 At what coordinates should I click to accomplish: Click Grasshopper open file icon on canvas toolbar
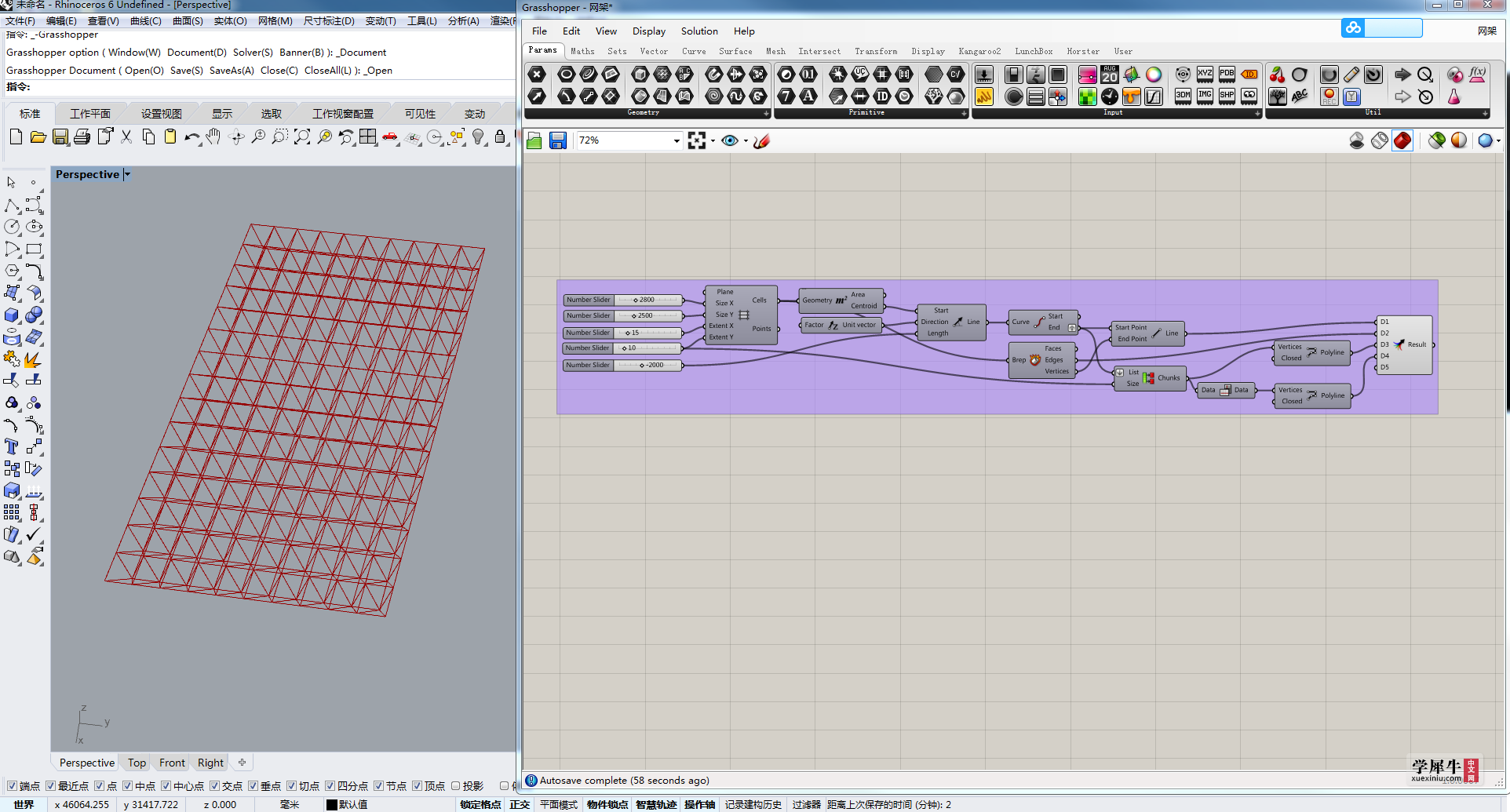534,140
